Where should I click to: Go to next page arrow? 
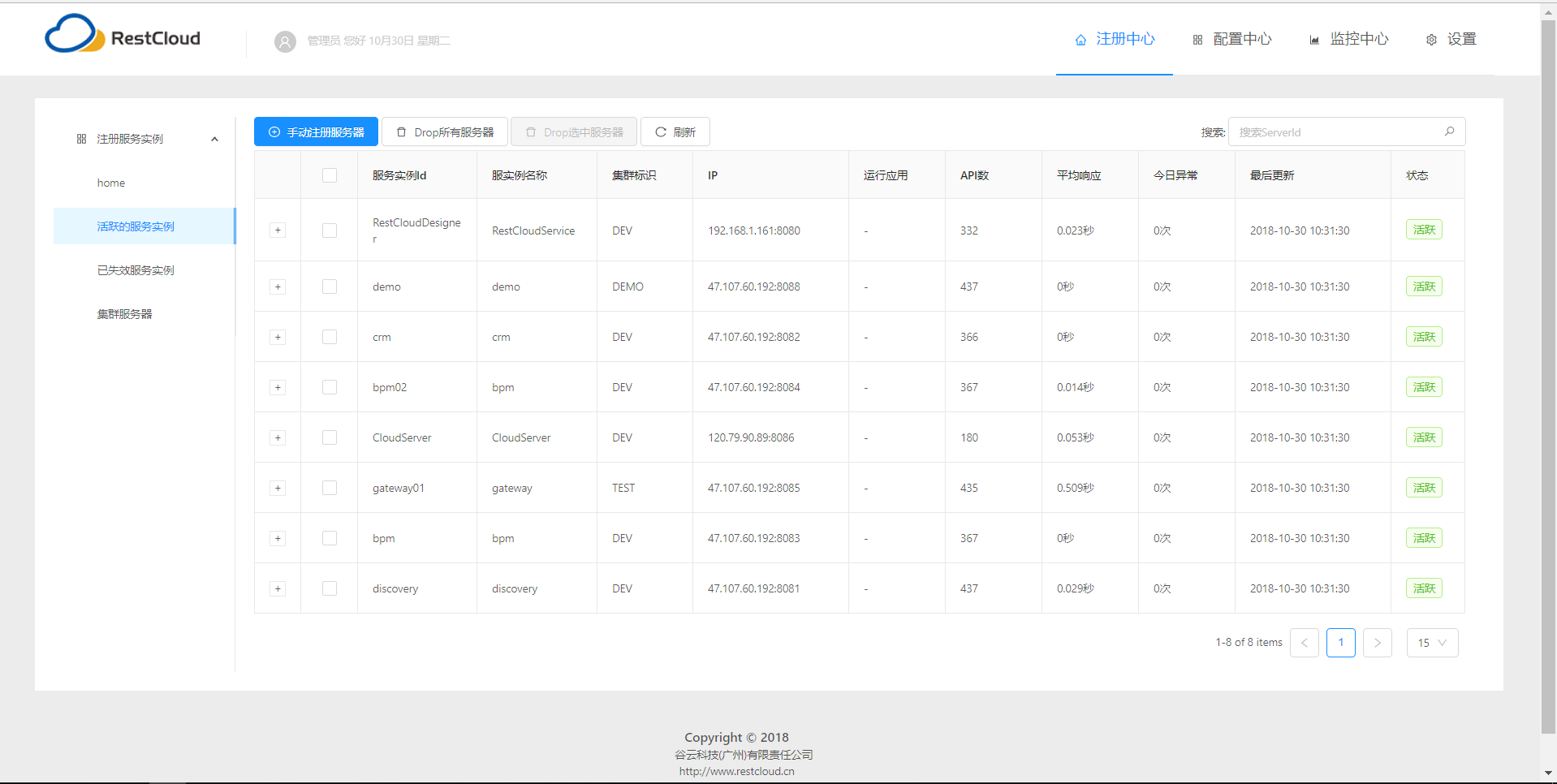pos(1378,643)
